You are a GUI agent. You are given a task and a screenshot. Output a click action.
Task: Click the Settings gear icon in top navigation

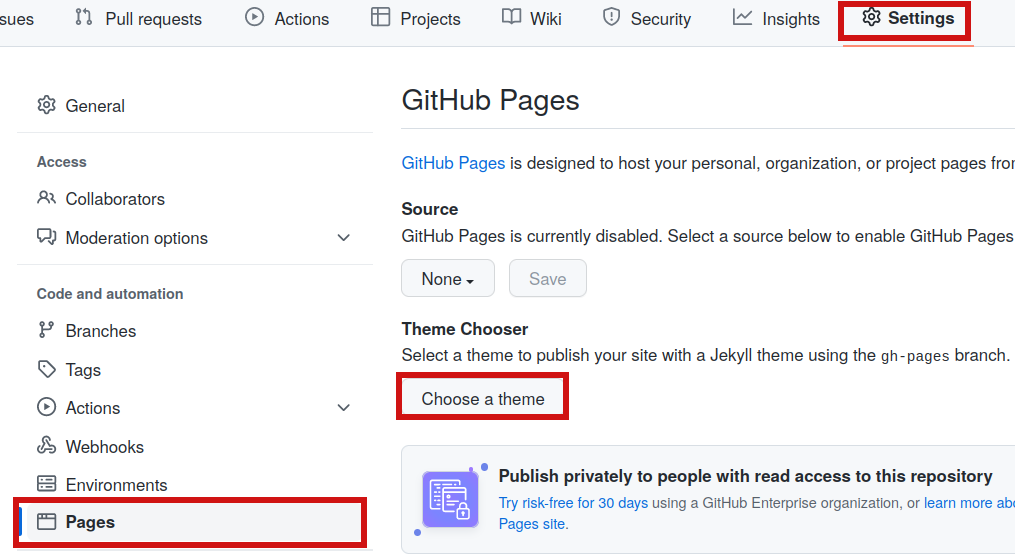[871, 18]
